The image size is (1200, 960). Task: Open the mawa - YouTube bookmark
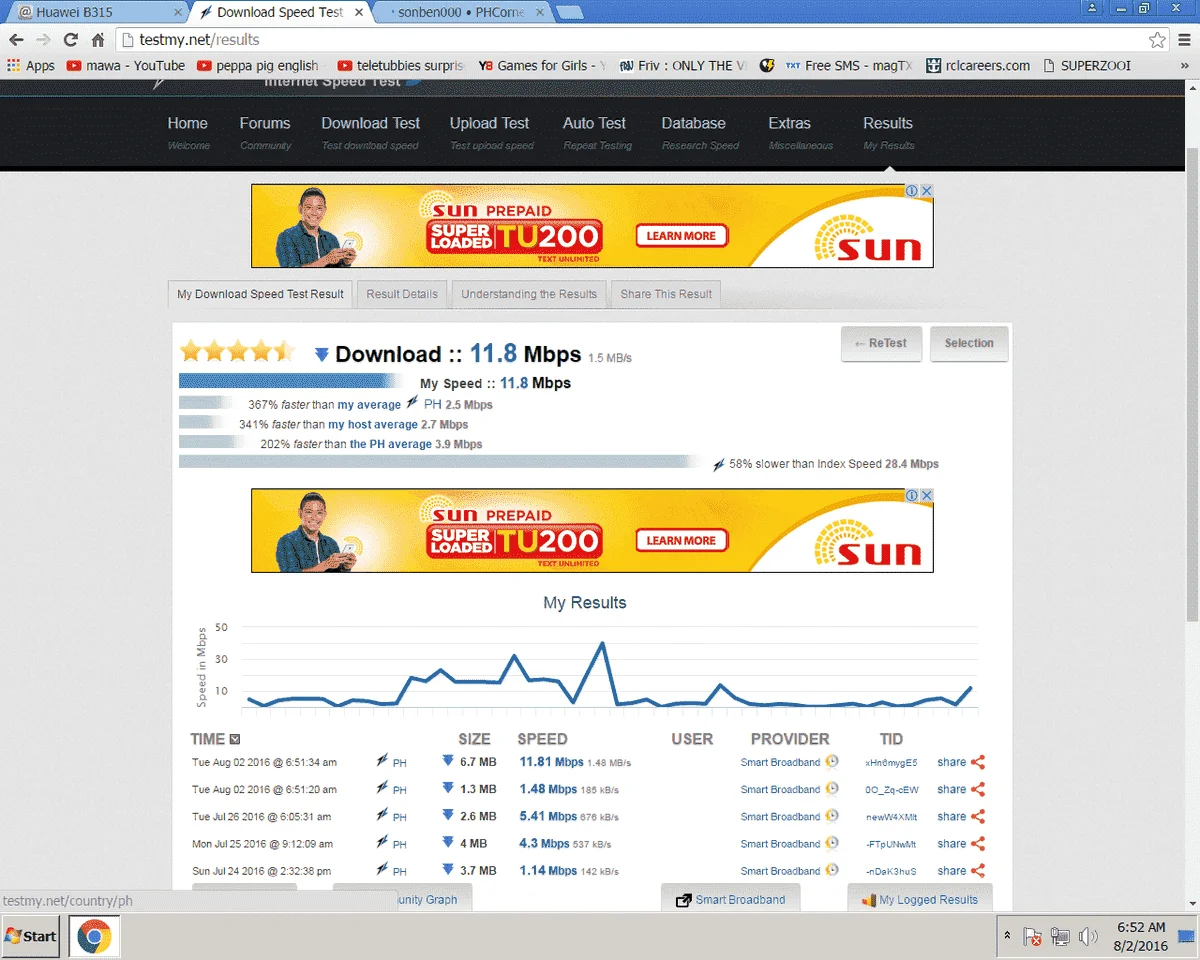(x=126, y=65)
